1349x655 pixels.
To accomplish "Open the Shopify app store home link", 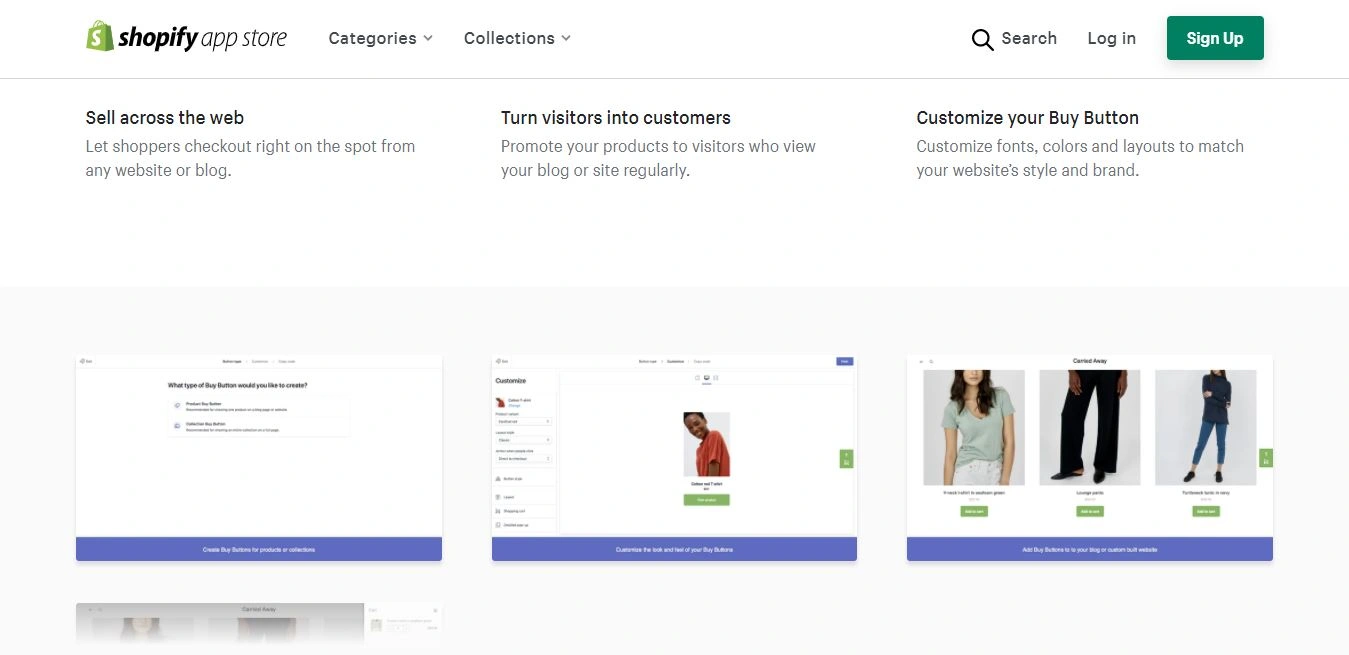I will (187, 38).
